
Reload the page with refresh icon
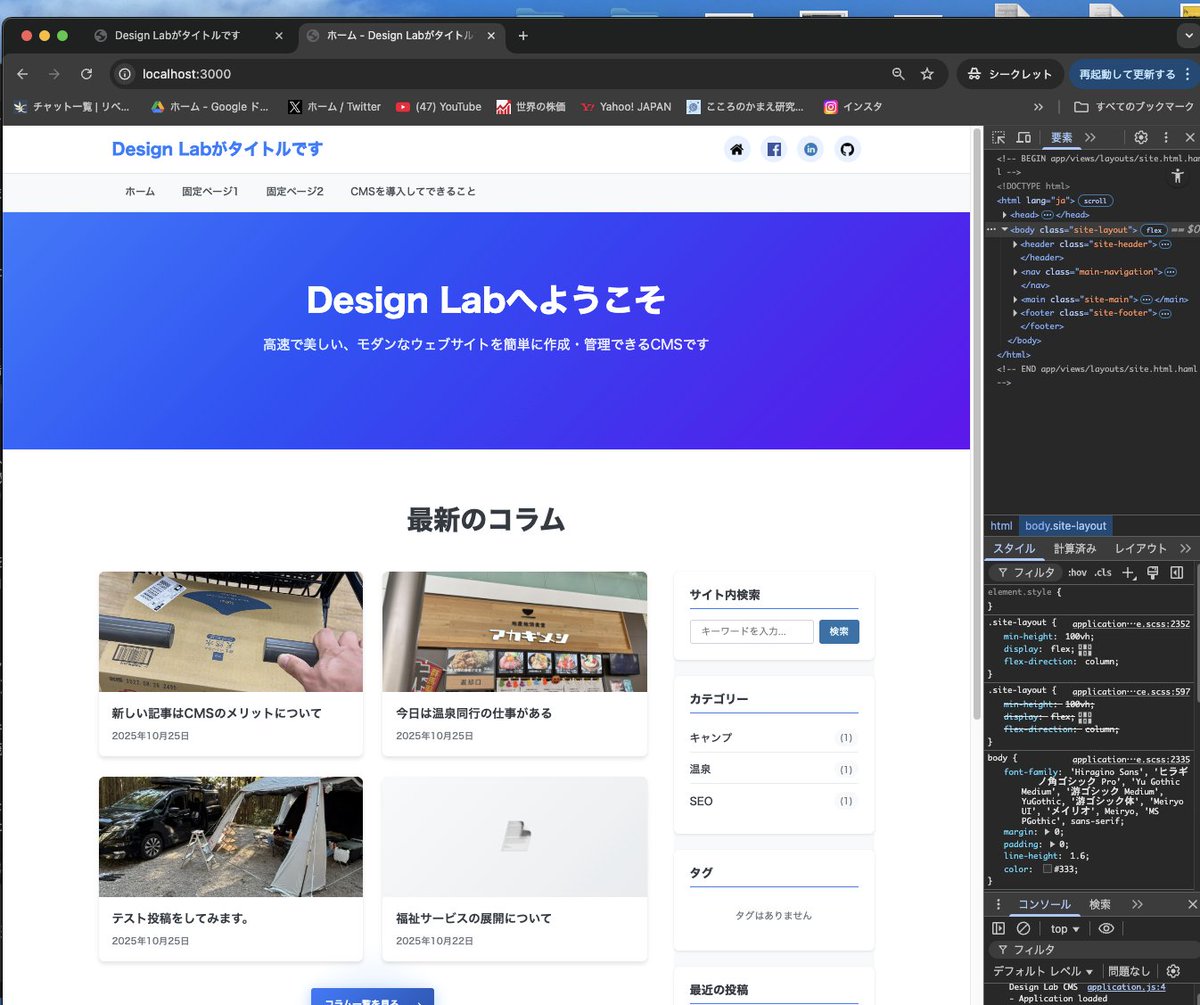coord(87,74)
